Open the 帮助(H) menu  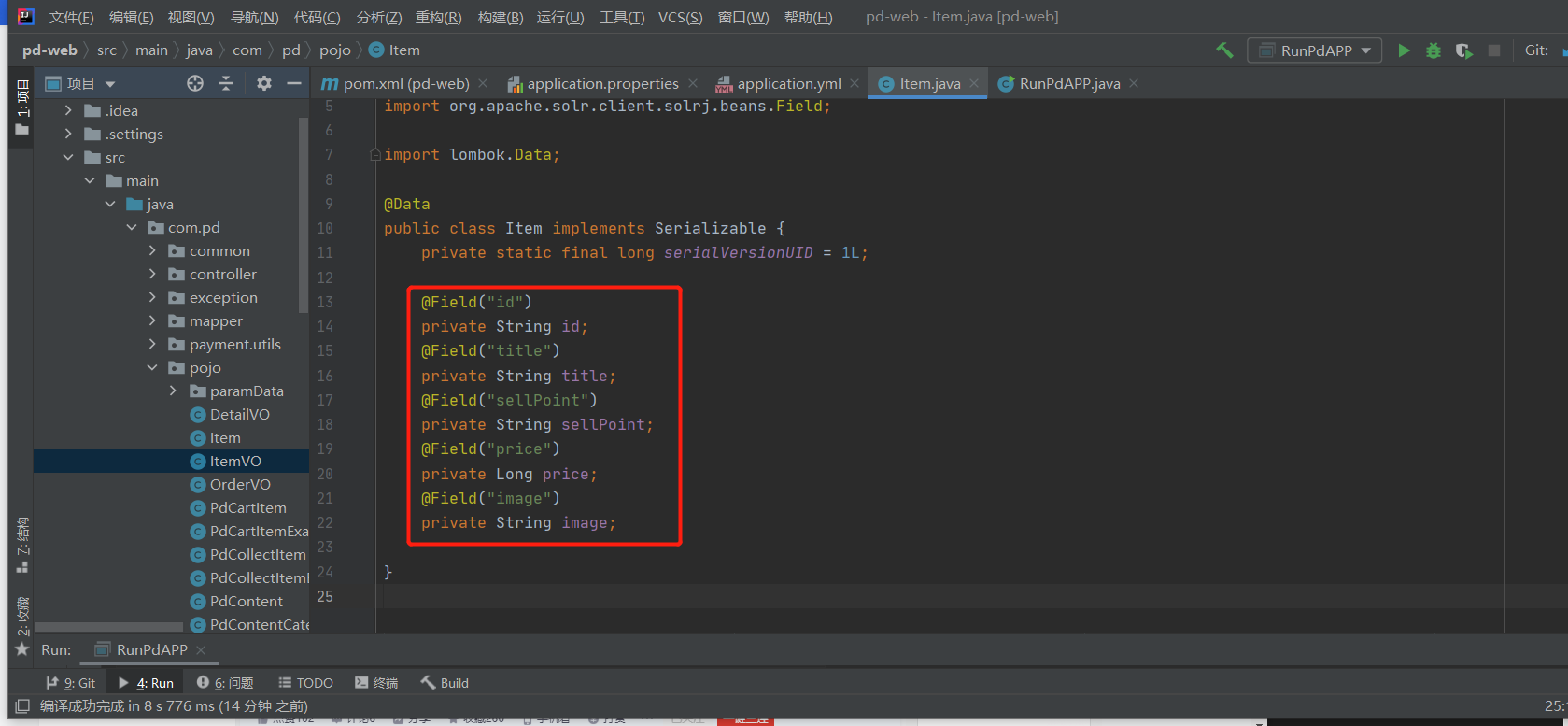(808, 17)
